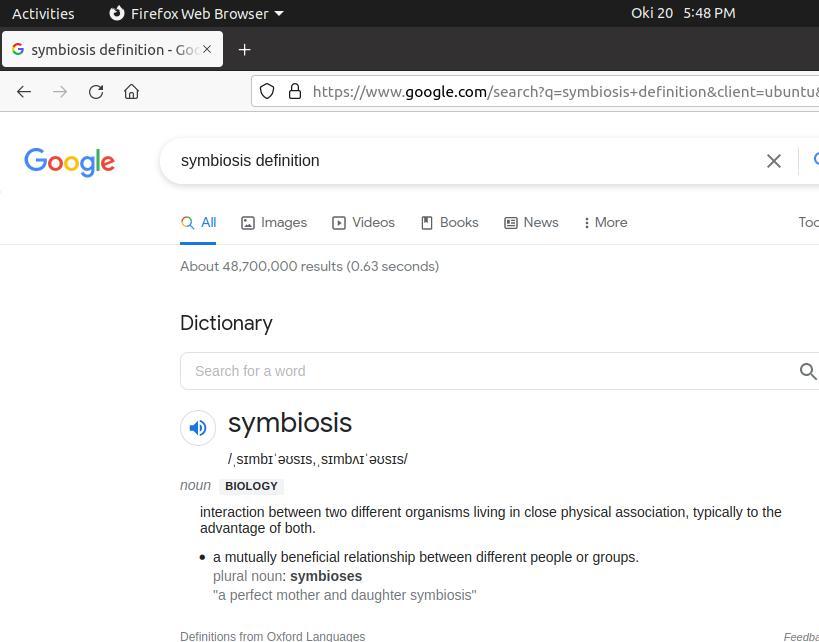Open a new browser tab
819x642 pixels.
pos(244,50)
